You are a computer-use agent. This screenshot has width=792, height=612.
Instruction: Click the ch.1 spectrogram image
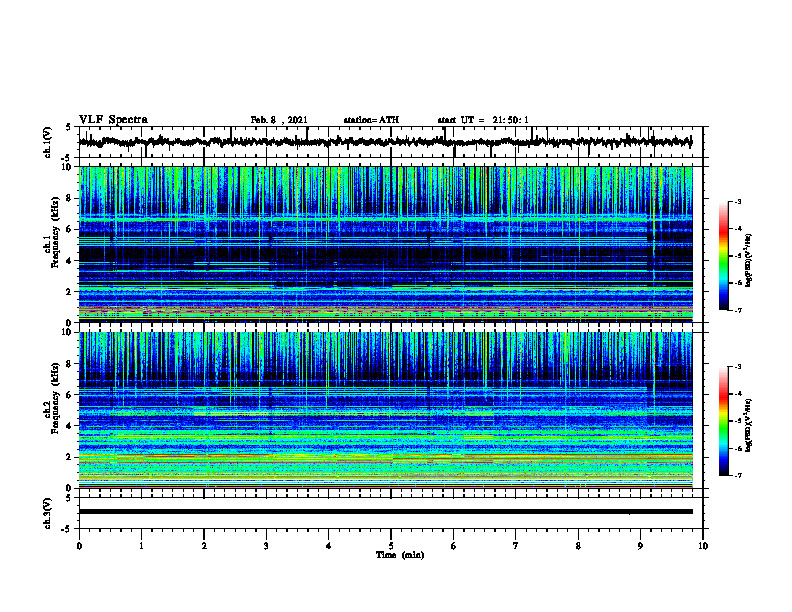pyautogui.click(x=386, y=244)
